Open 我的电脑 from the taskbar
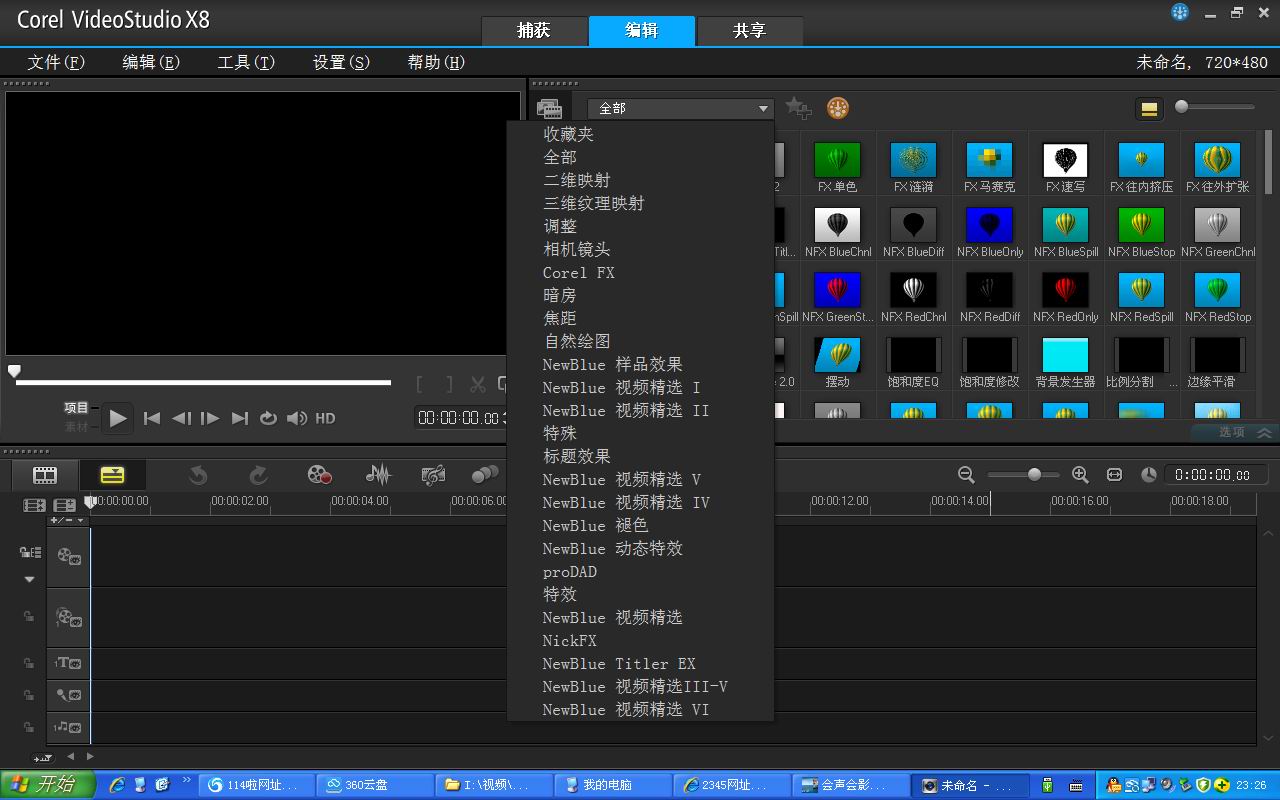The image size is (1280, 800). [611, 785]
